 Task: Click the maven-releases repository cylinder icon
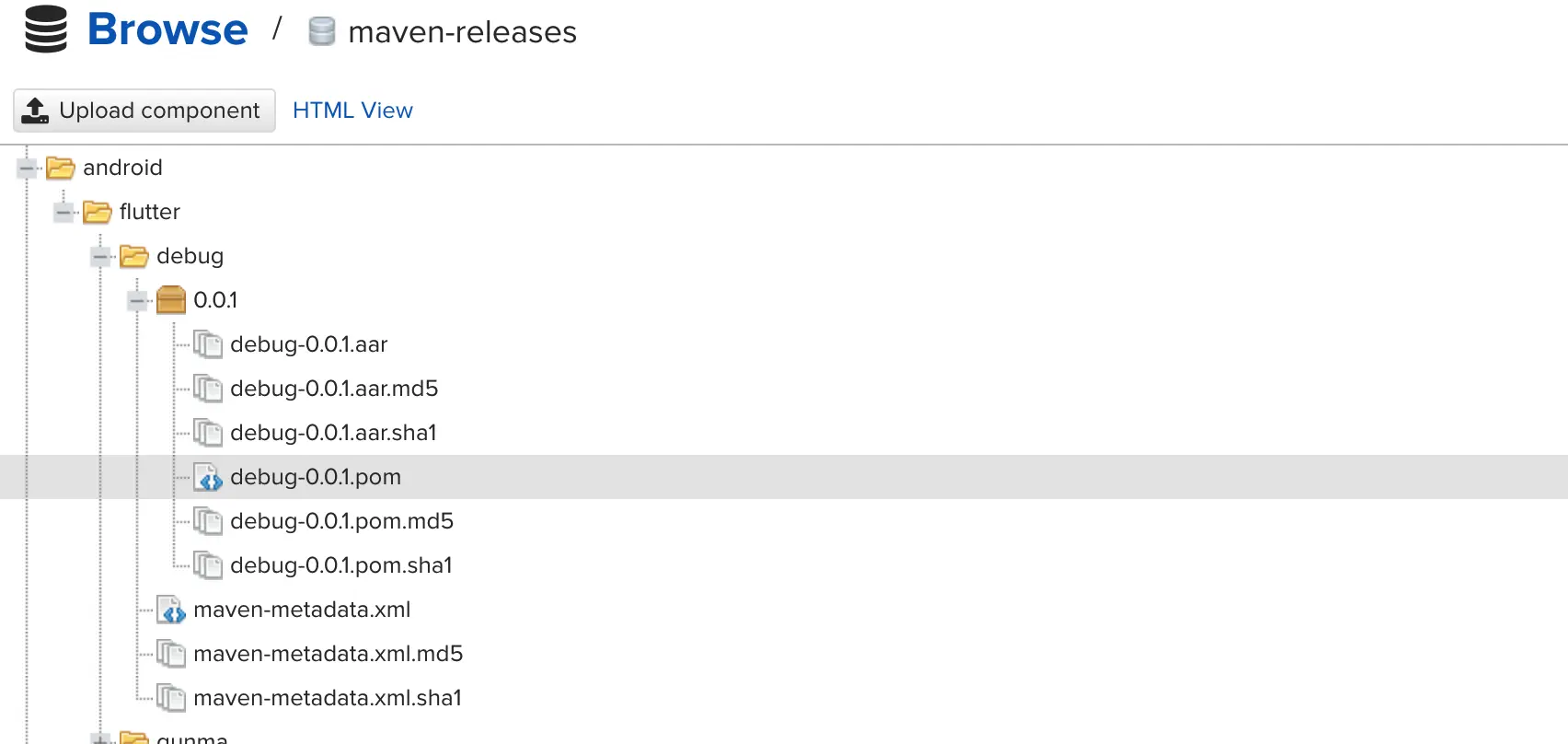[x=321, y=31]
